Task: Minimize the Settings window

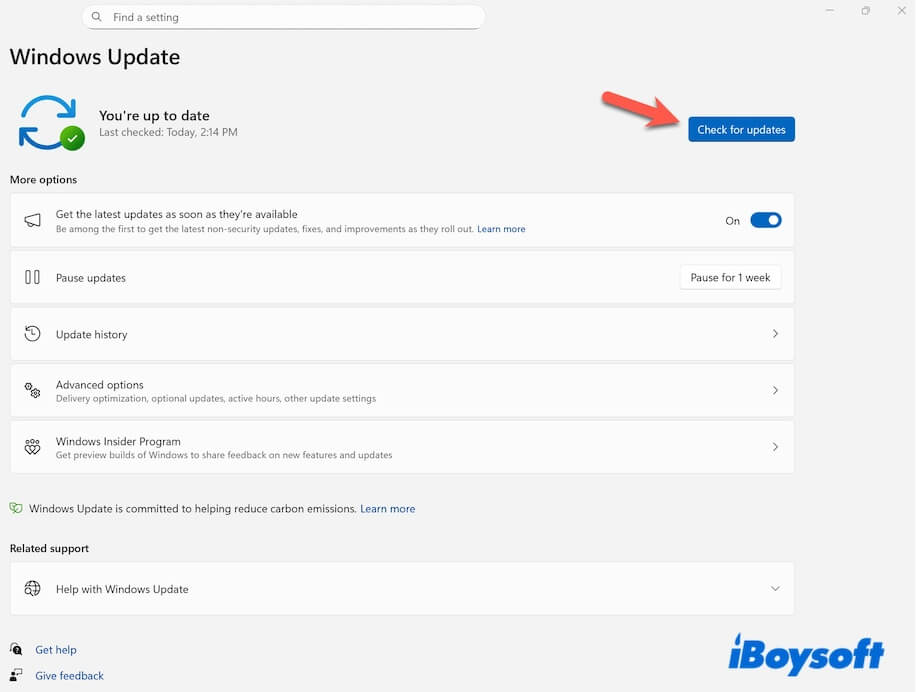Action: pyautogui.click(x=830, y=11)
